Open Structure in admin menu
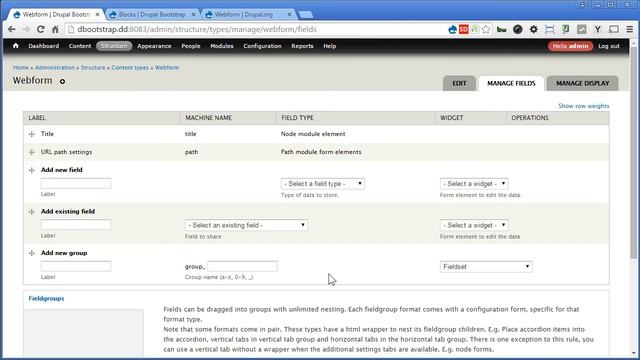640x360 pixels. pyautogui.click(x=114, y=46)
